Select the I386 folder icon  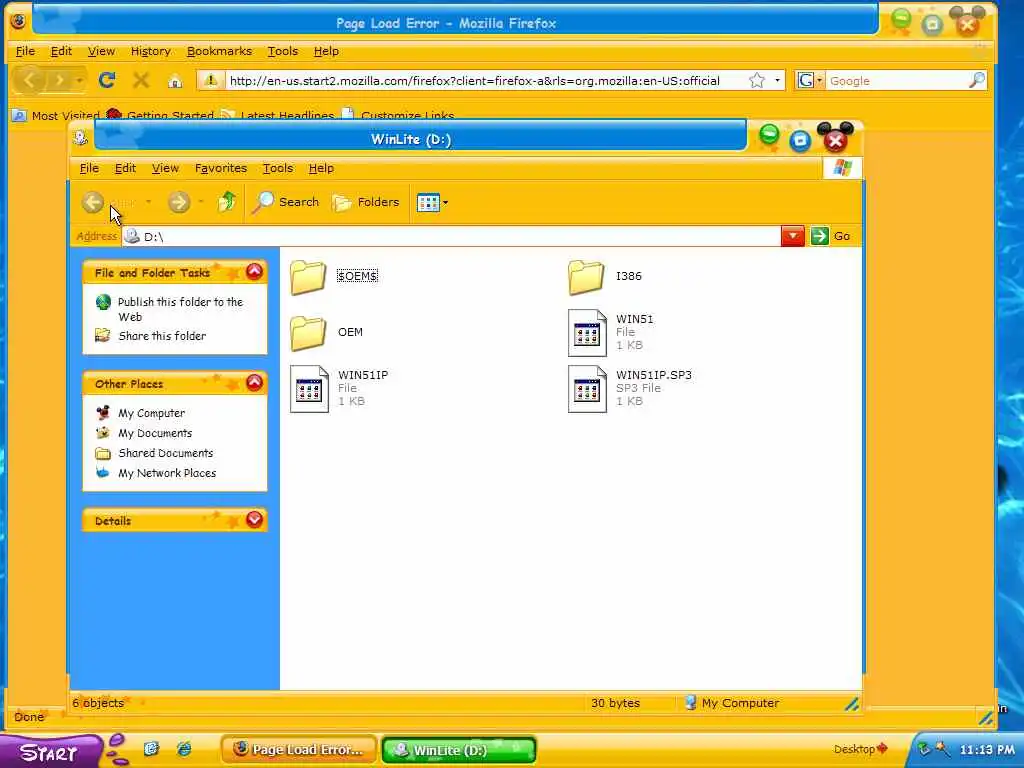[x=586, y=277]
